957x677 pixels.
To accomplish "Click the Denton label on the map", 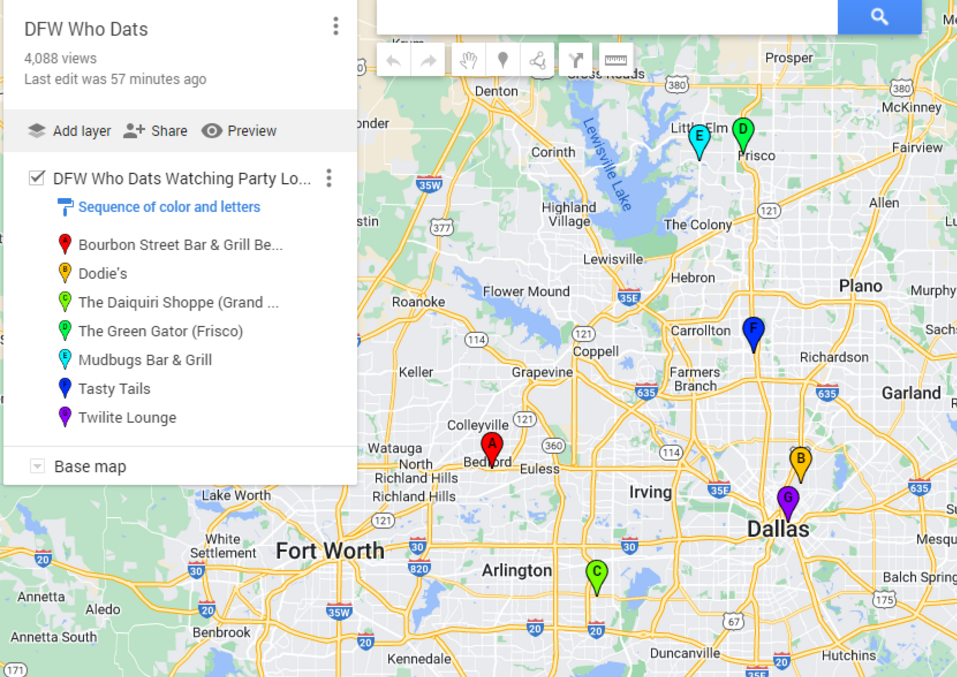I will pyautogui.click(x=496, y=91).
